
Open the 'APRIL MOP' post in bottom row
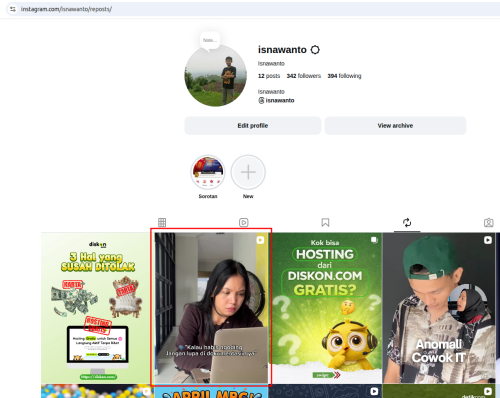[211, 391]
